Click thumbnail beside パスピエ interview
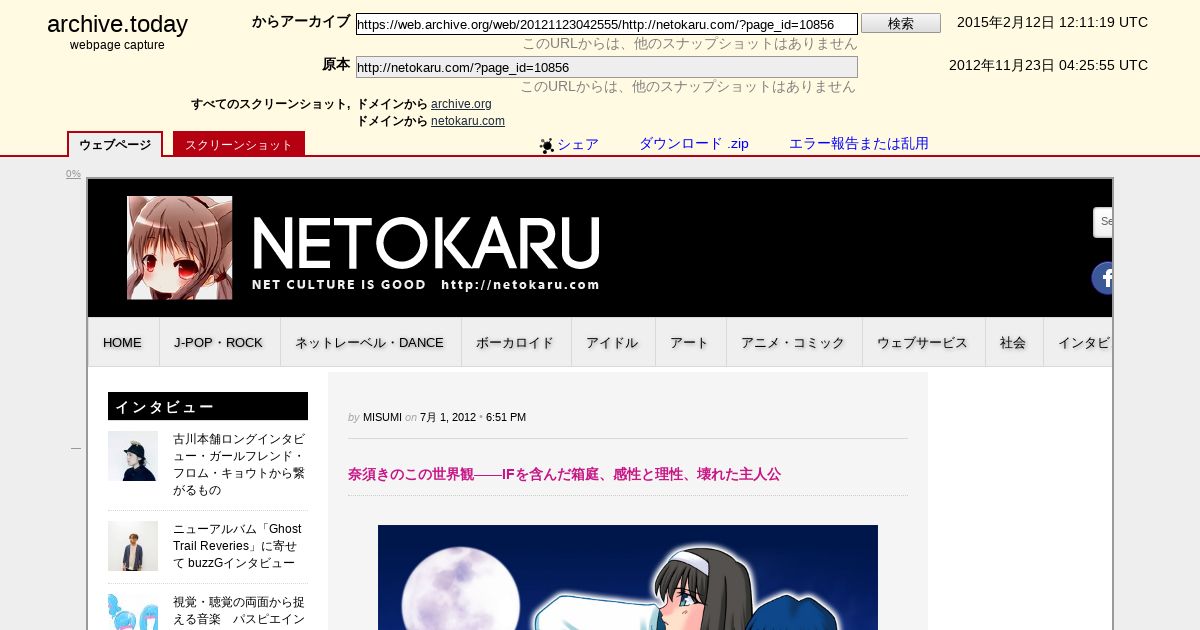Image resolution: width=1200 pixels, height=630 pixels. (x=133, y=612)
